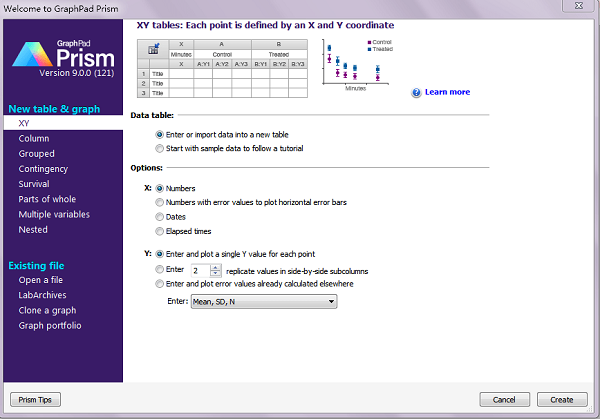
Task: Close the Welcome to GraphPad Prism dialog
Action: (x=579, y=6)
